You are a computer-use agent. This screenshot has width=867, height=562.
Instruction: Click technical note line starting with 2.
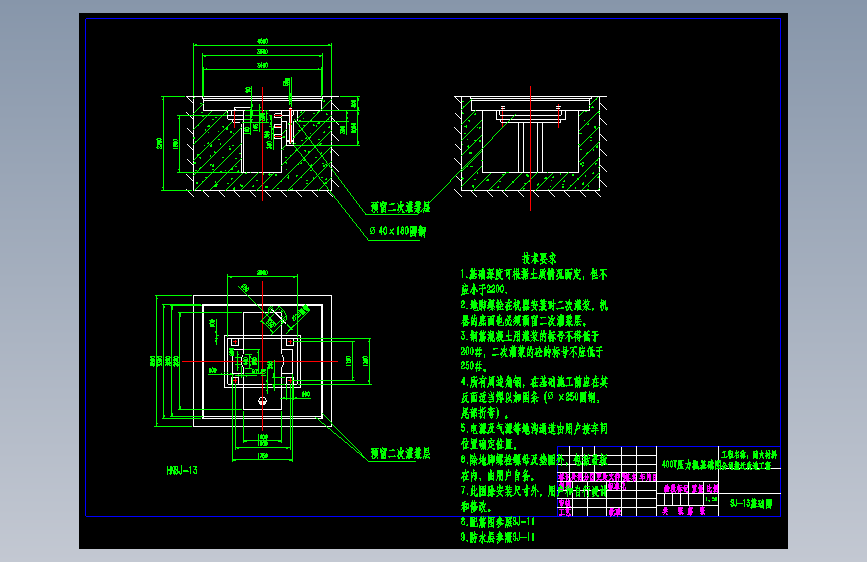[534, 305]
